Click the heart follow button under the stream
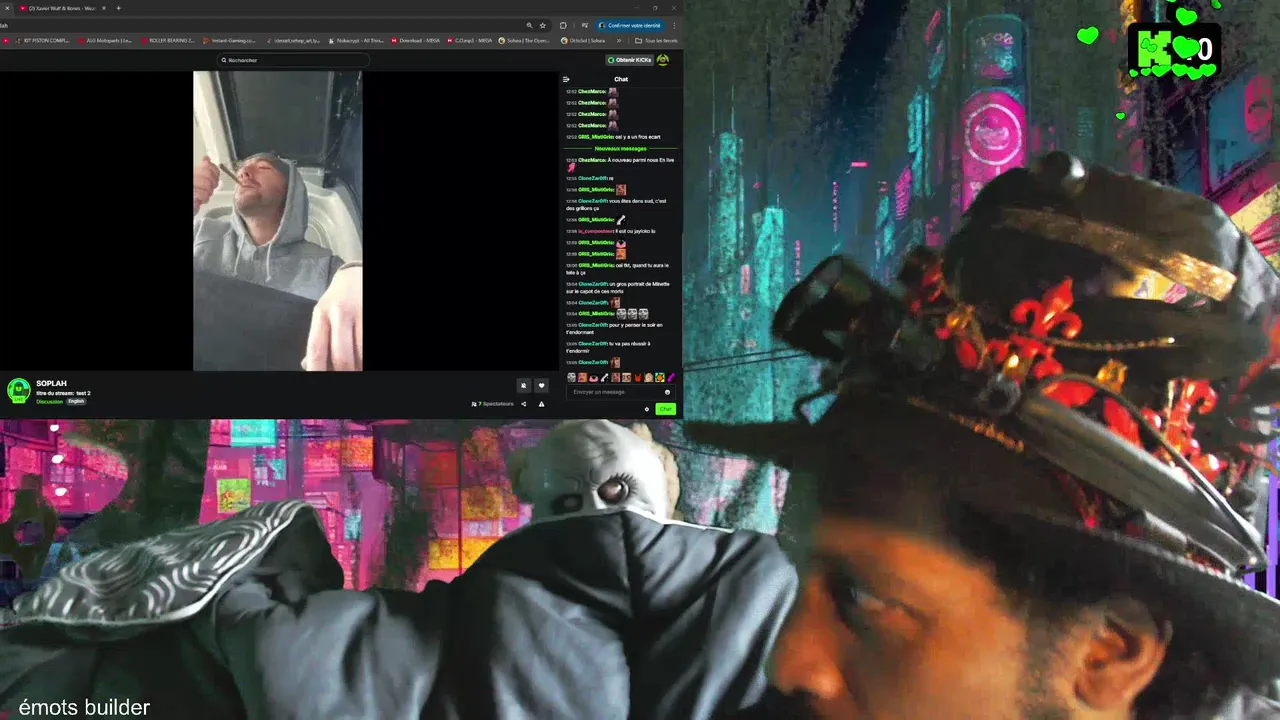 (541, 385)
